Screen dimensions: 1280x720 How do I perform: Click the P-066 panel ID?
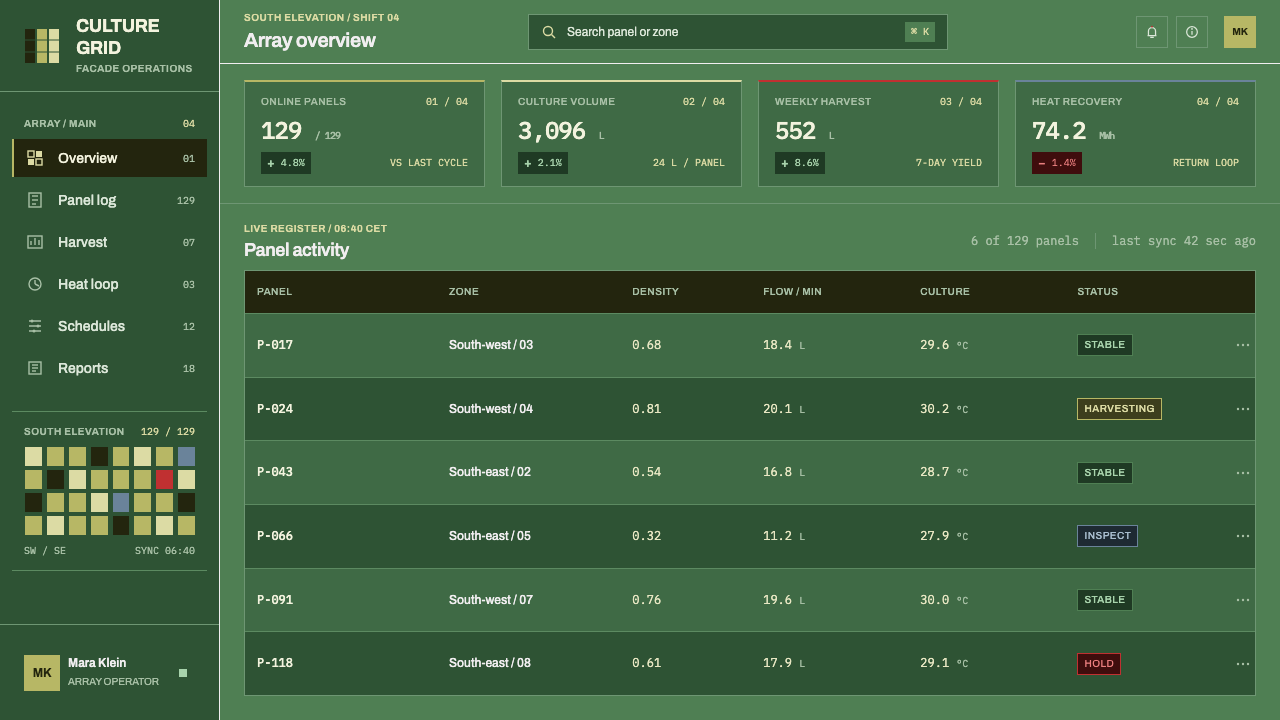pyautogui.click(x=275, y=536)
